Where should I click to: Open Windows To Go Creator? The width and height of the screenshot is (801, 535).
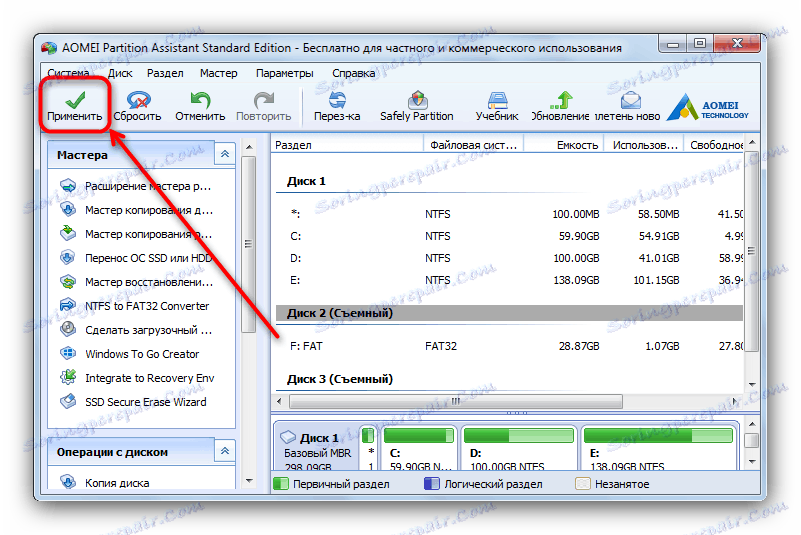[129, 354]
